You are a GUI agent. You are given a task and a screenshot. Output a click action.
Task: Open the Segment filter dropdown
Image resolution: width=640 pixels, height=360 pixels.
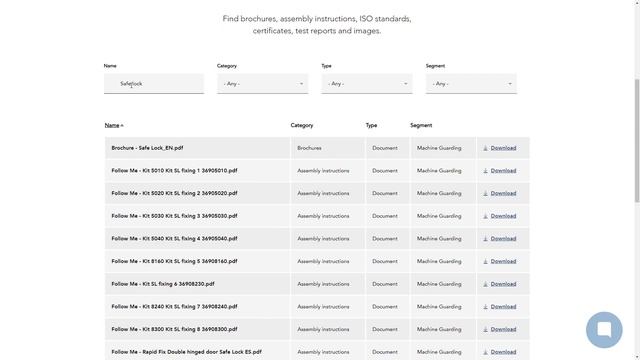click(x=471, y=84)
